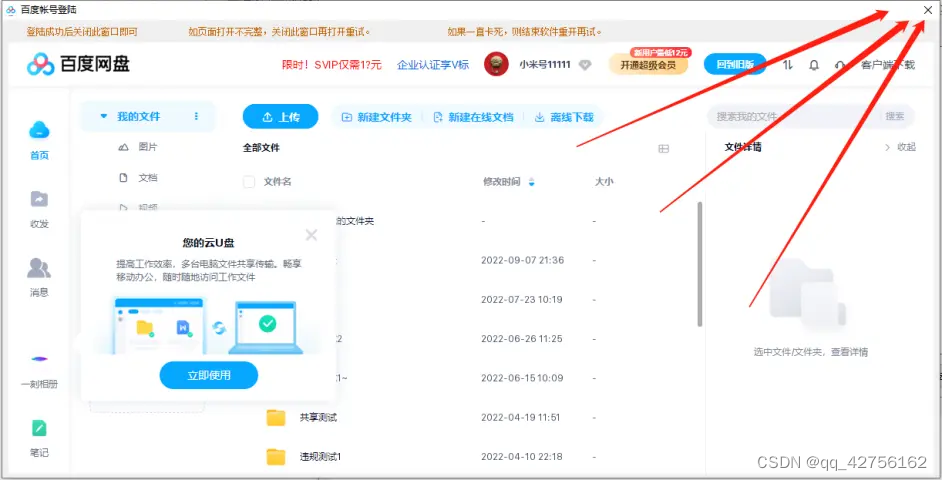942x480 pixels.
Task: Click the 共享测试 folder icon
Action: (276, 417)
